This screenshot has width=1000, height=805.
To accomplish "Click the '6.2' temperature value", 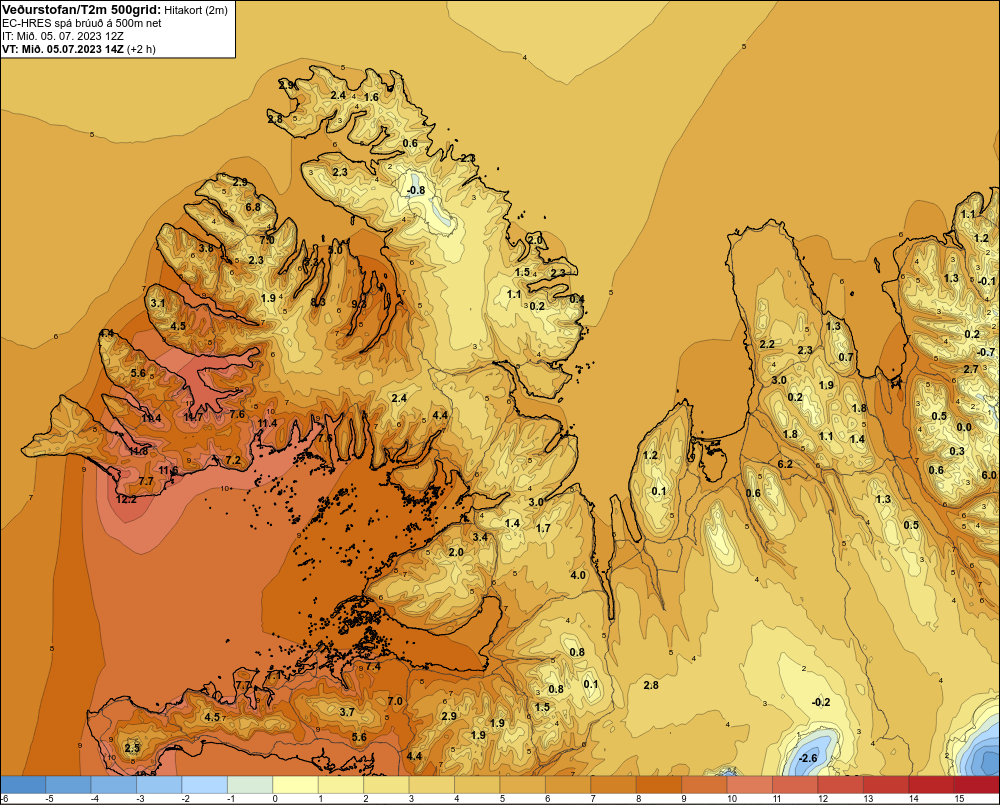I will point(785,464).
